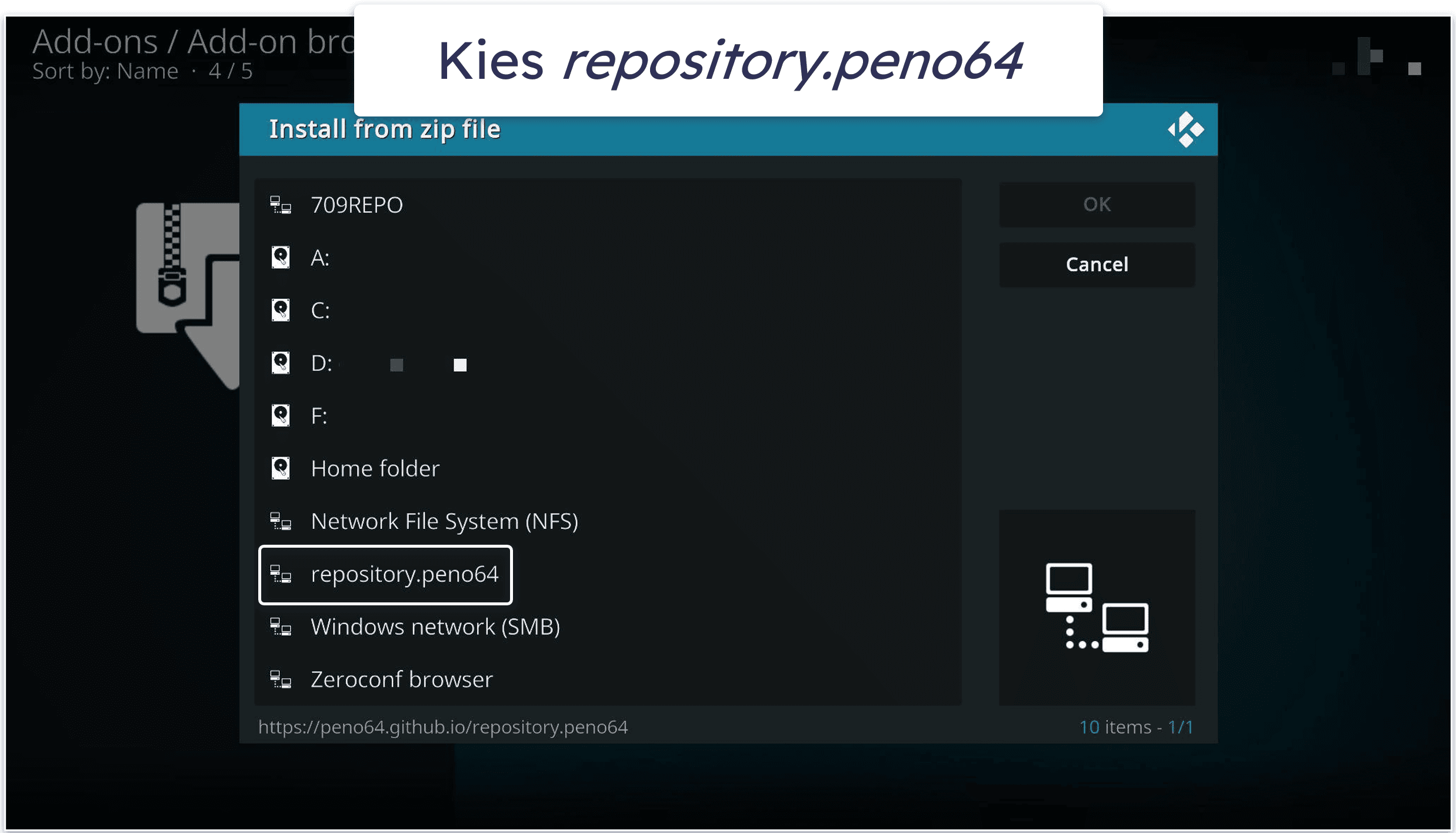Click the network icon beside repository.peno64
The width and height of the screenshot is (1456, 833).
click(281, 574)
